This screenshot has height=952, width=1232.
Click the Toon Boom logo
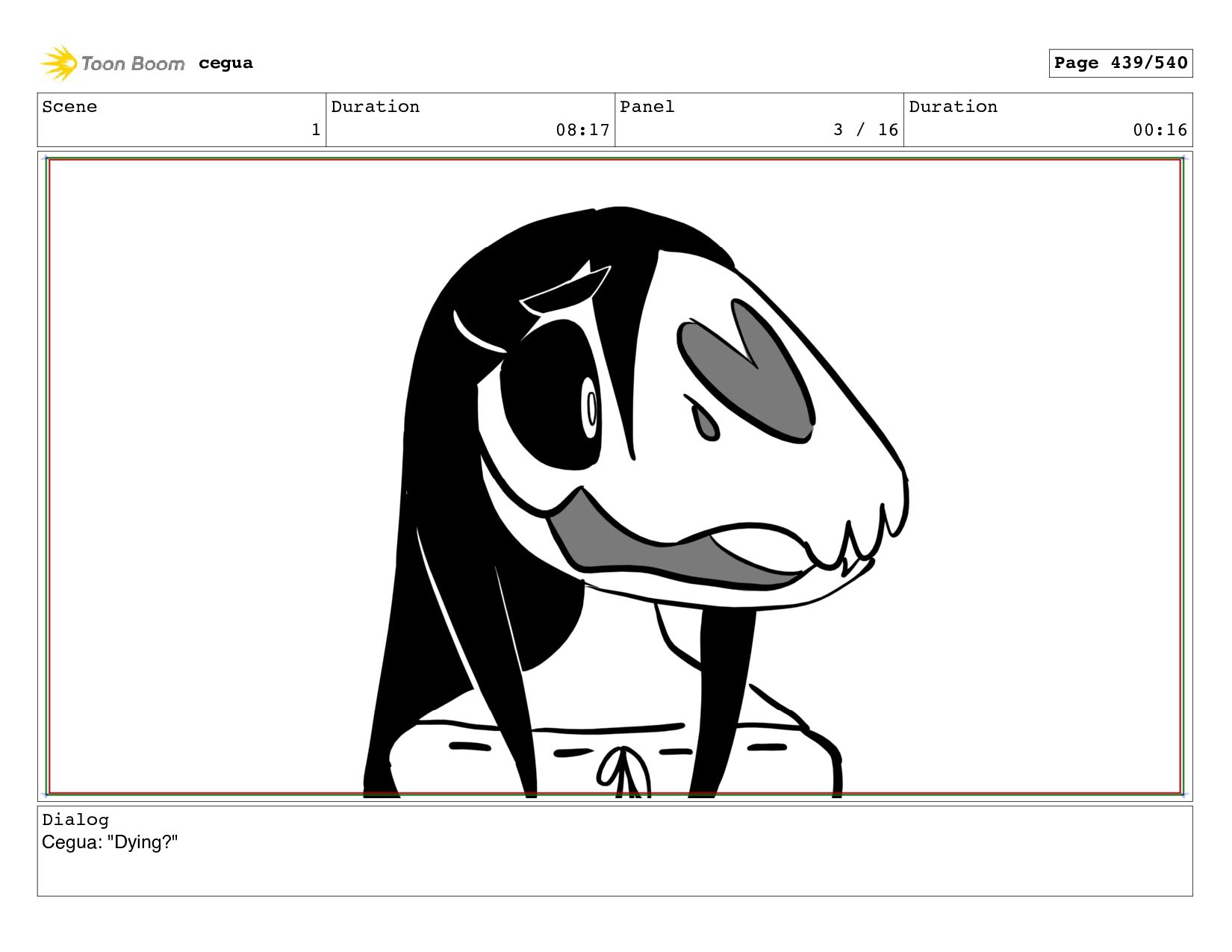(112, 63)
